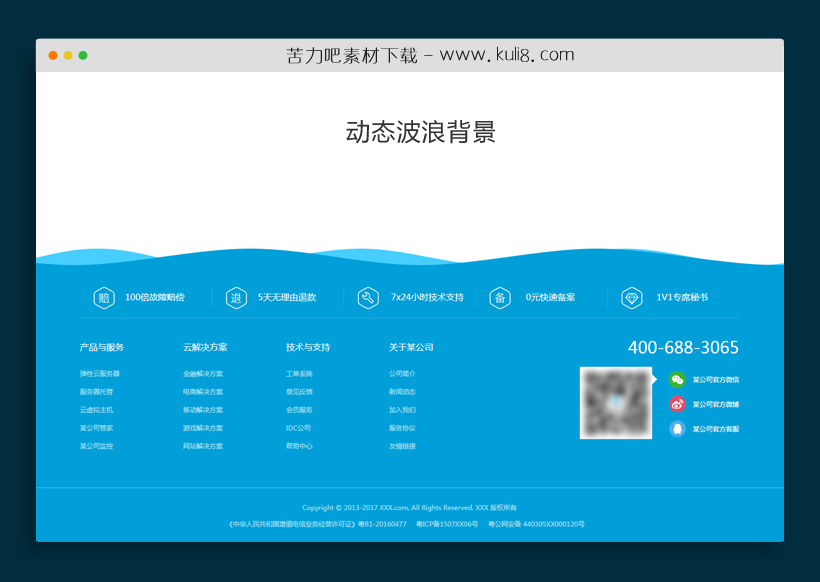Click the WeChat official account icon
The image size is (820, 582).
coord(678,378)
